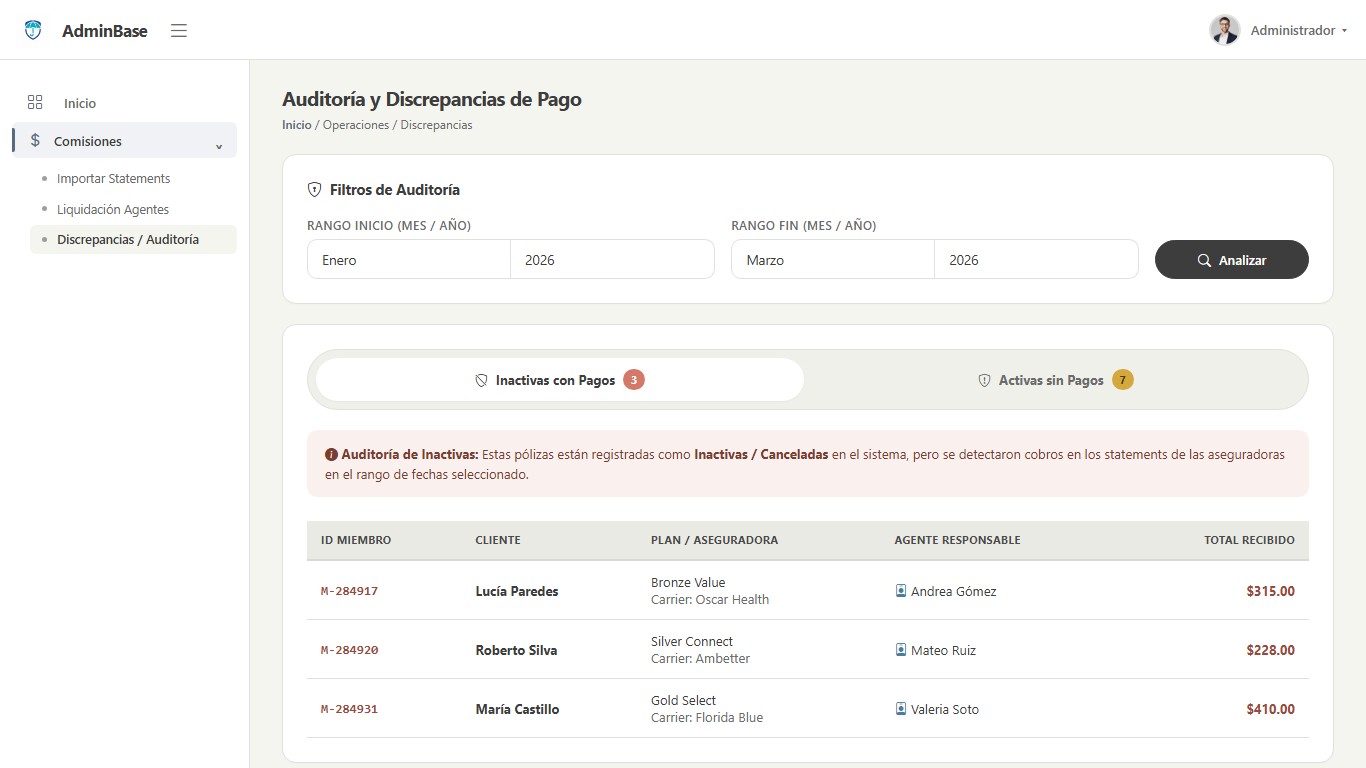Click agent icon beside Andrea Gómez
This screenshot has width=1366, height=768.
coord(901,591)
